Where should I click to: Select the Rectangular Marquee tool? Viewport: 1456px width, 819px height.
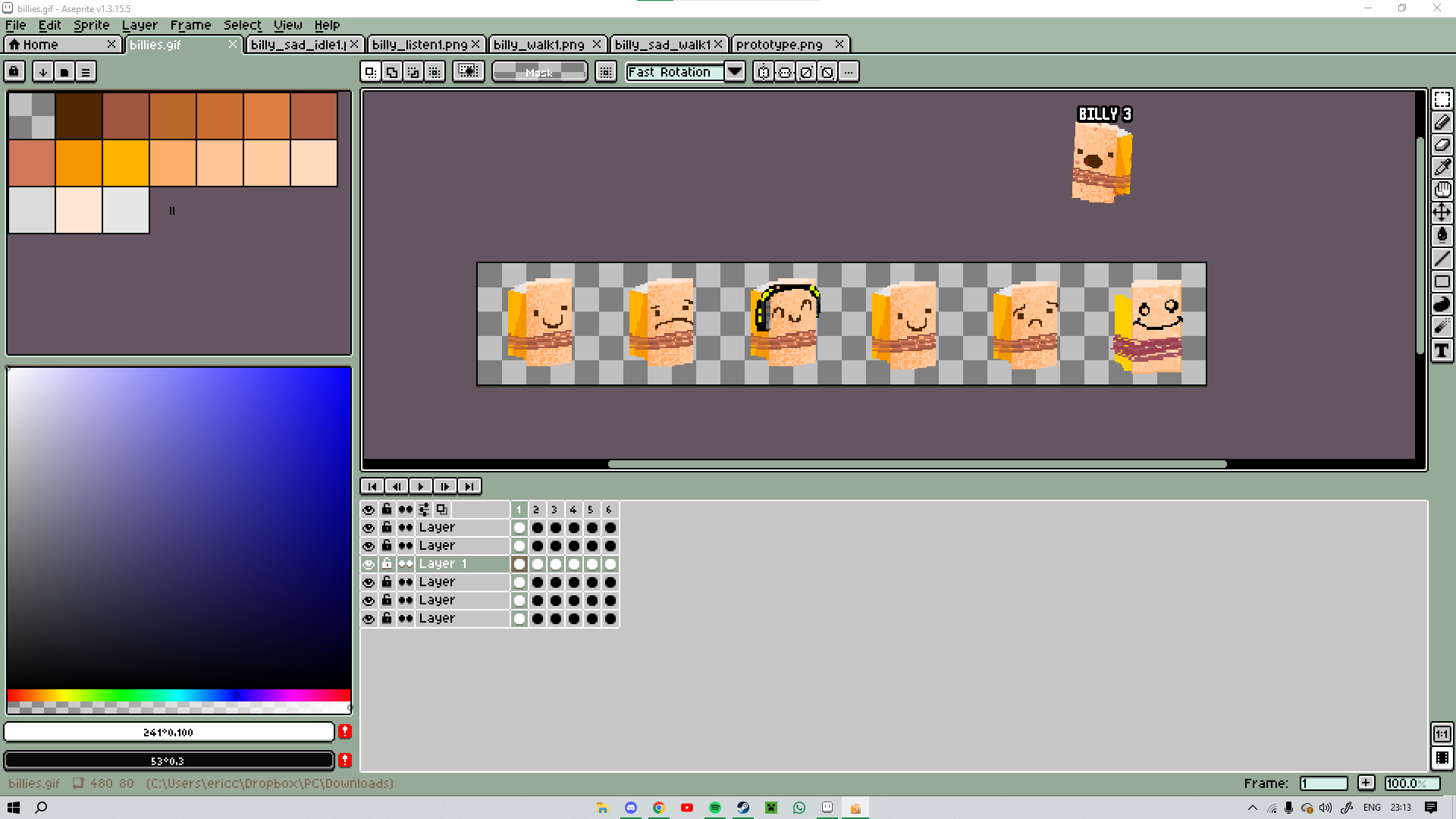1442,100
